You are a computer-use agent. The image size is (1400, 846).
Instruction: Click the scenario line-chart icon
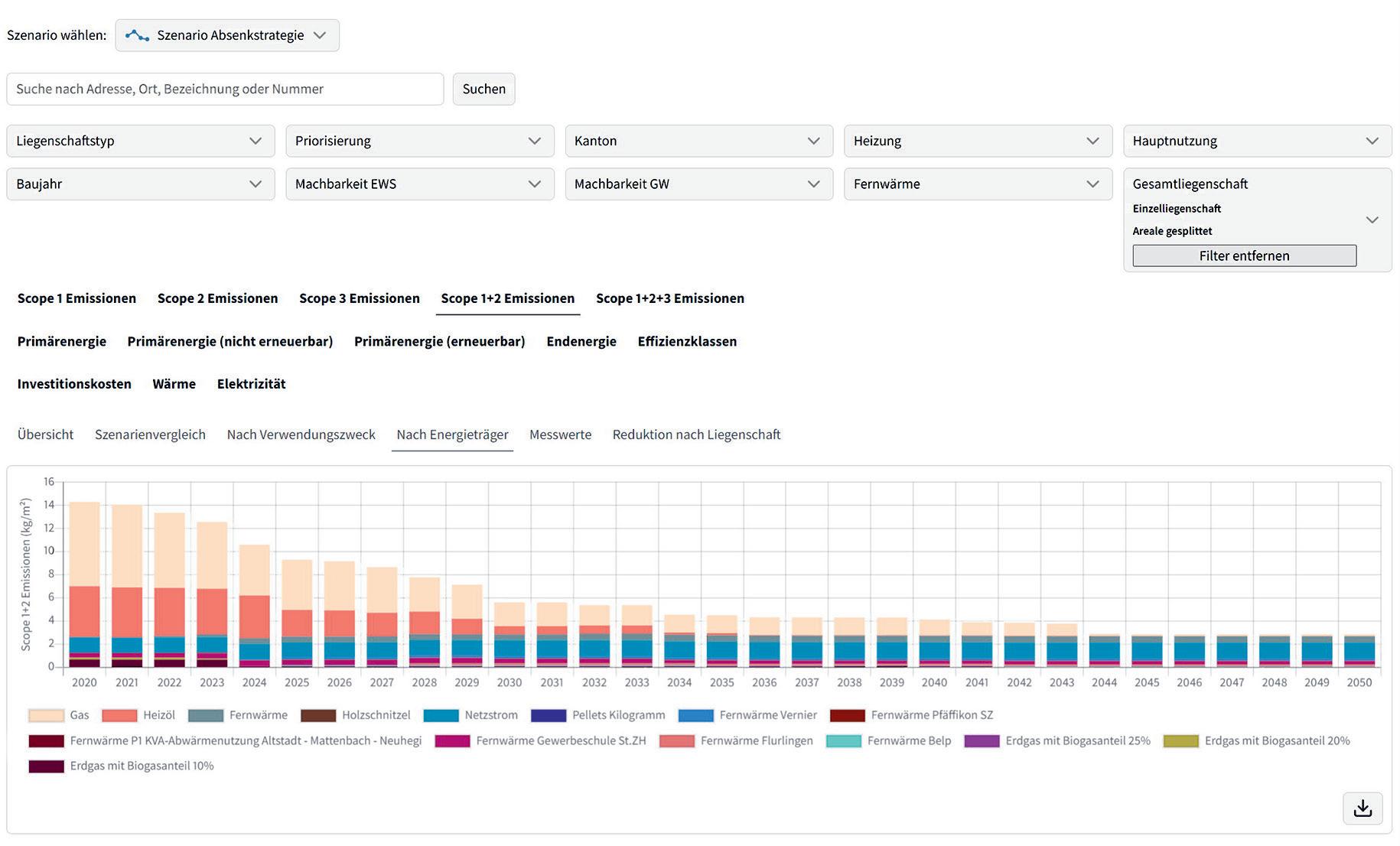coord(137,35)
